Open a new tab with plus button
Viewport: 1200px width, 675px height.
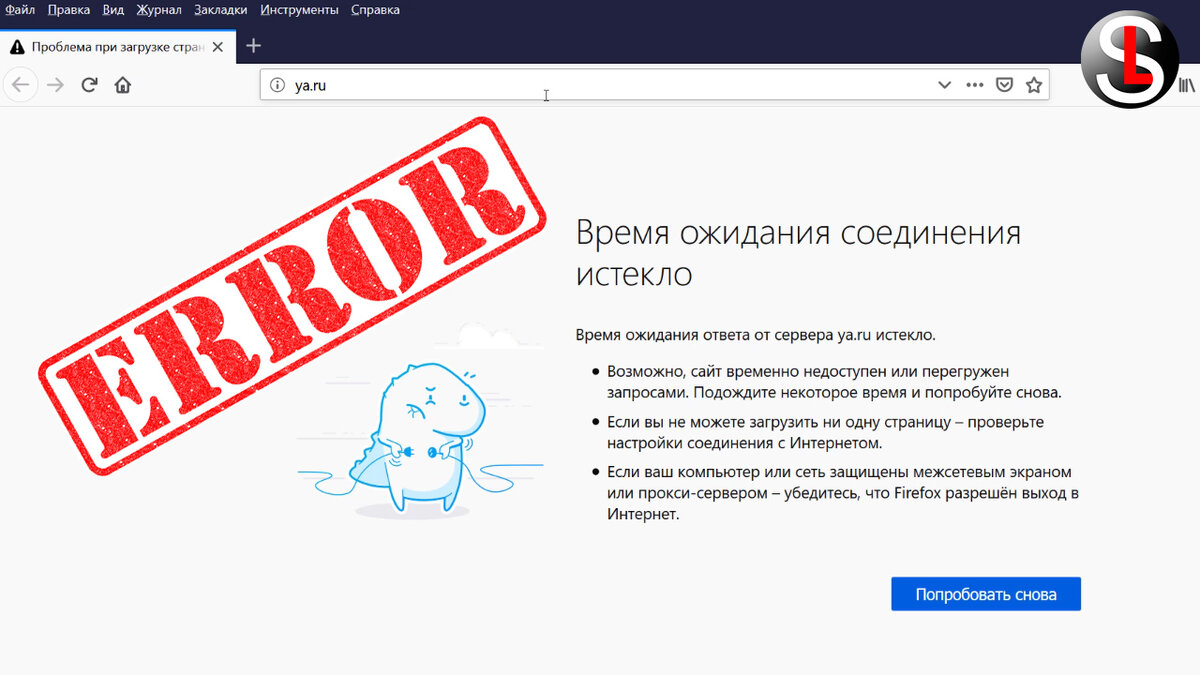pyautogui.click(x=254, y=46)
